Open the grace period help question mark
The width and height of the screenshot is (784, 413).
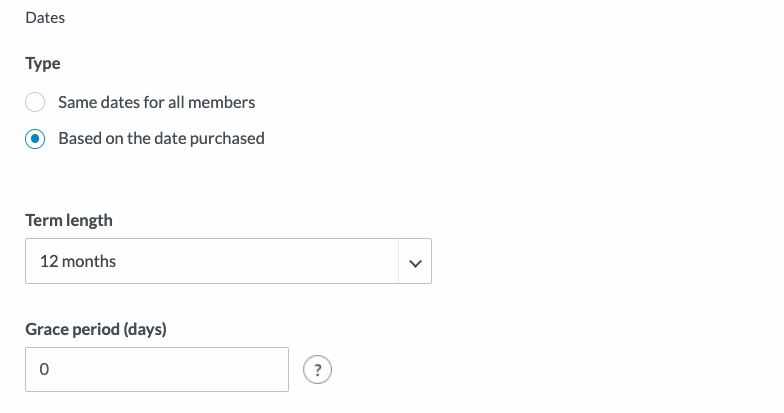coord(318,370)
